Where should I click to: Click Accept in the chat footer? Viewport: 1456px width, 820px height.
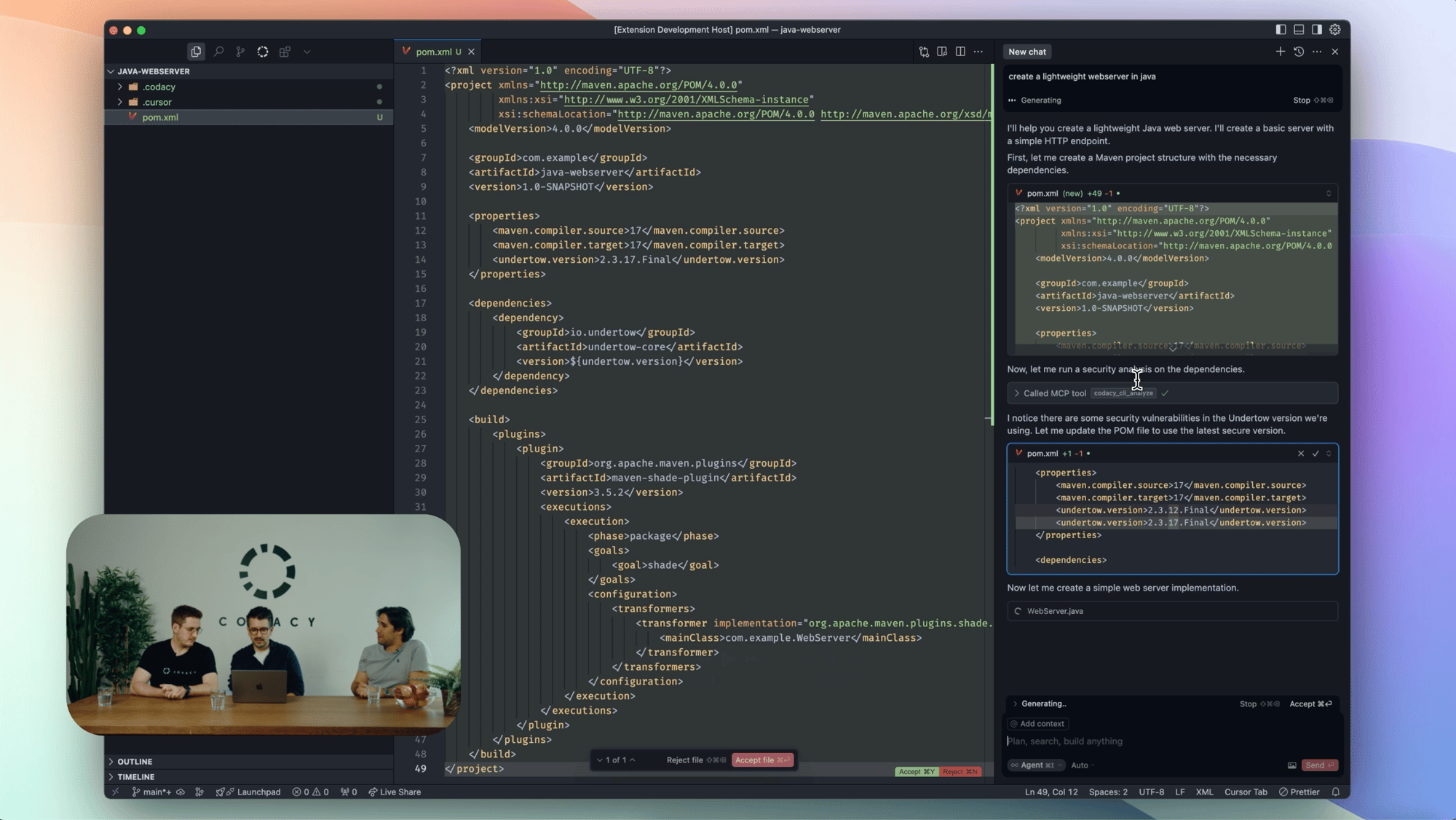1310,704
